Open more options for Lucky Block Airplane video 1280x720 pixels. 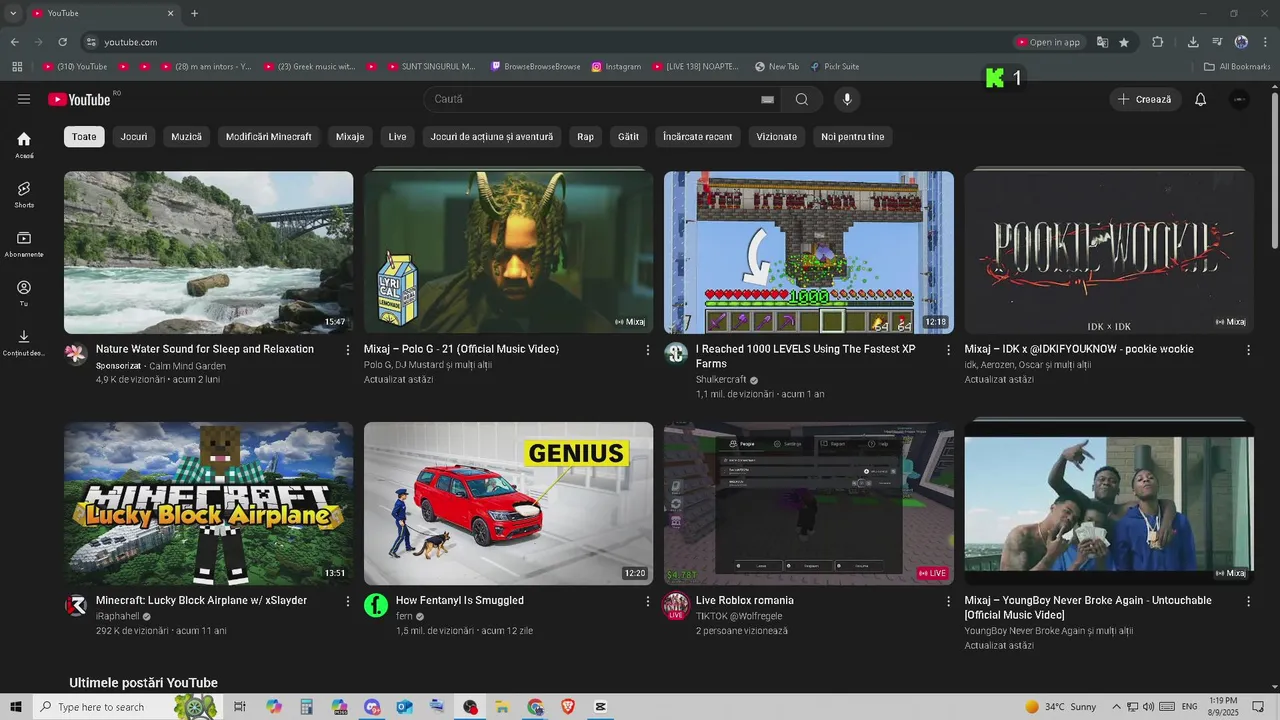pos(348,601)
